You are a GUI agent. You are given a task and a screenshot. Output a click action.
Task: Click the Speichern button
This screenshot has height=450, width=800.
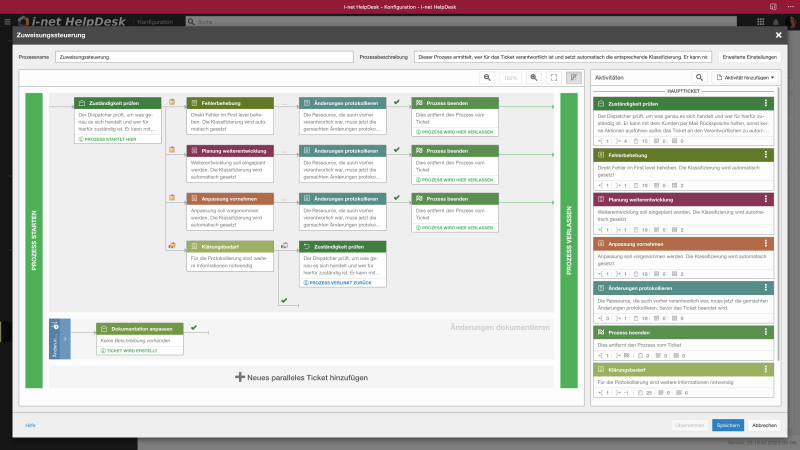click(x=727, y=425)
